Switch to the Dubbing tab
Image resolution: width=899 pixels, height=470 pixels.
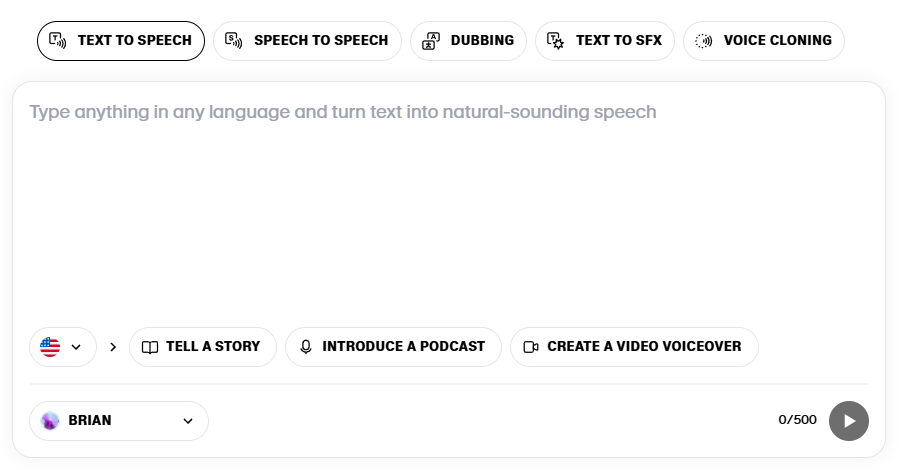coord(468,41)
